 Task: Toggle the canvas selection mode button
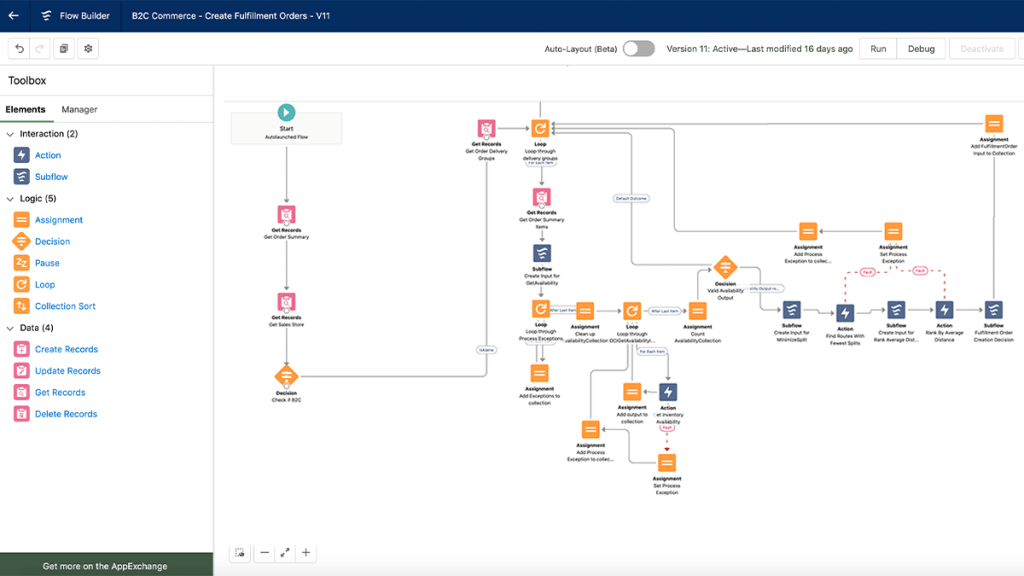click(240, 552)
